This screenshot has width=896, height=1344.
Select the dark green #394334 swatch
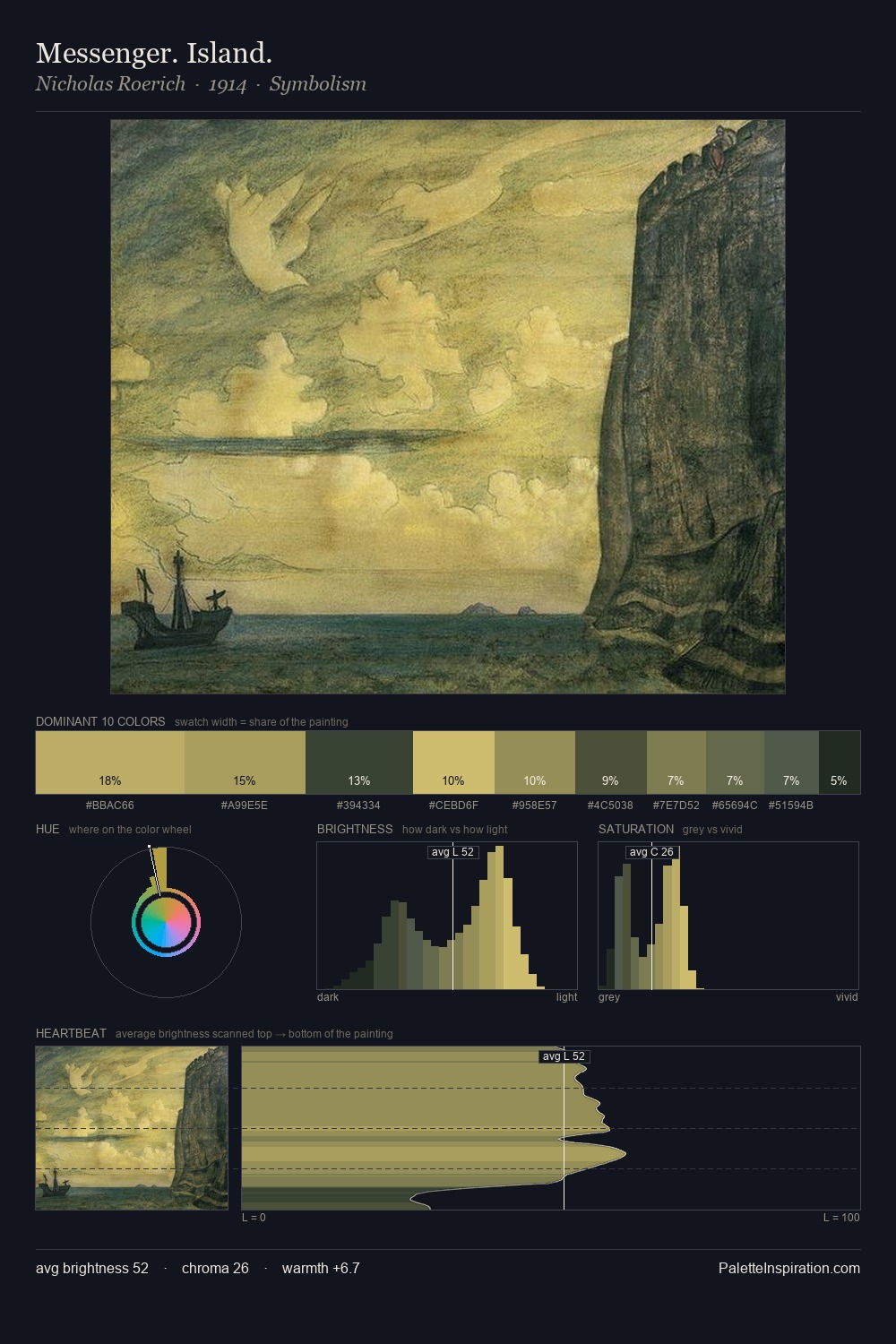359,762
